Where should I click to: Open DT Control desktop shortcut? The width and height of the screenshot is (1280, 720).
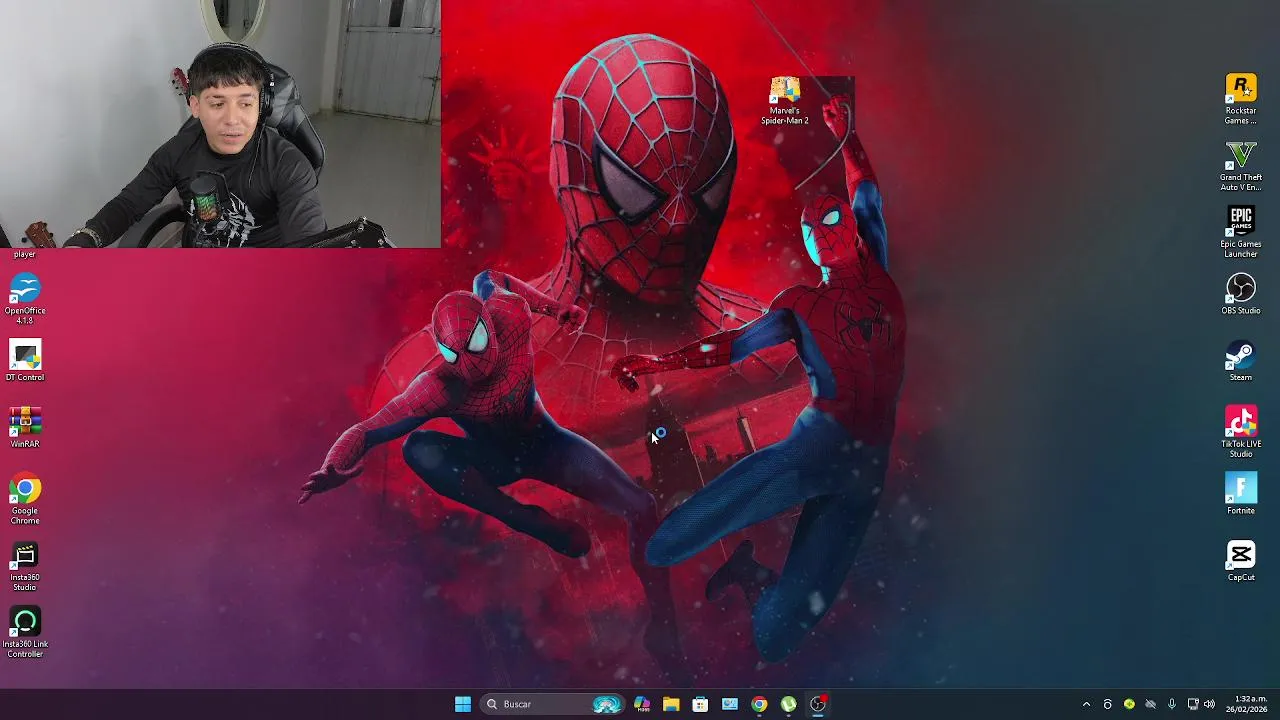click(25, 361)
